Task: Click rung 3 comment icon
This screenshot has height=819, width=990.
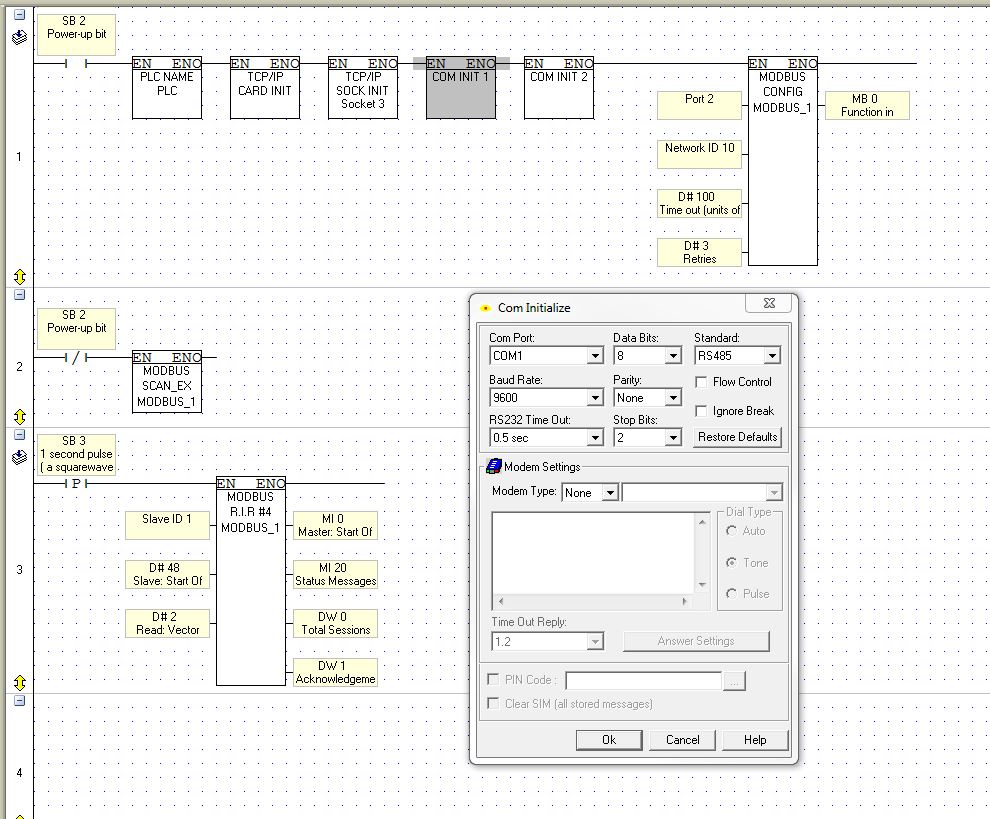Action: point(20,457)
